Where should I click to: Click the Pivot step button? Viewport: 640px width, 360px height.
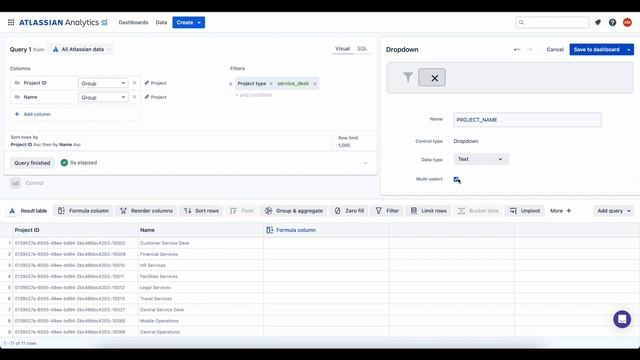coord(242,211)
